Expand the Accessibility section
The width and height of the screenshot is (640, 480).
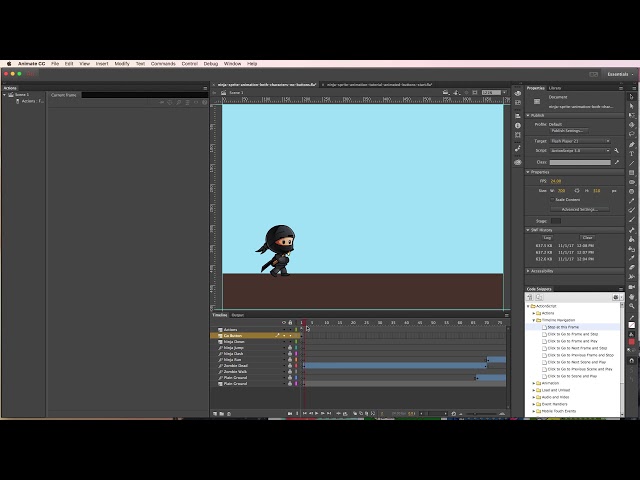tap(528, 271)
